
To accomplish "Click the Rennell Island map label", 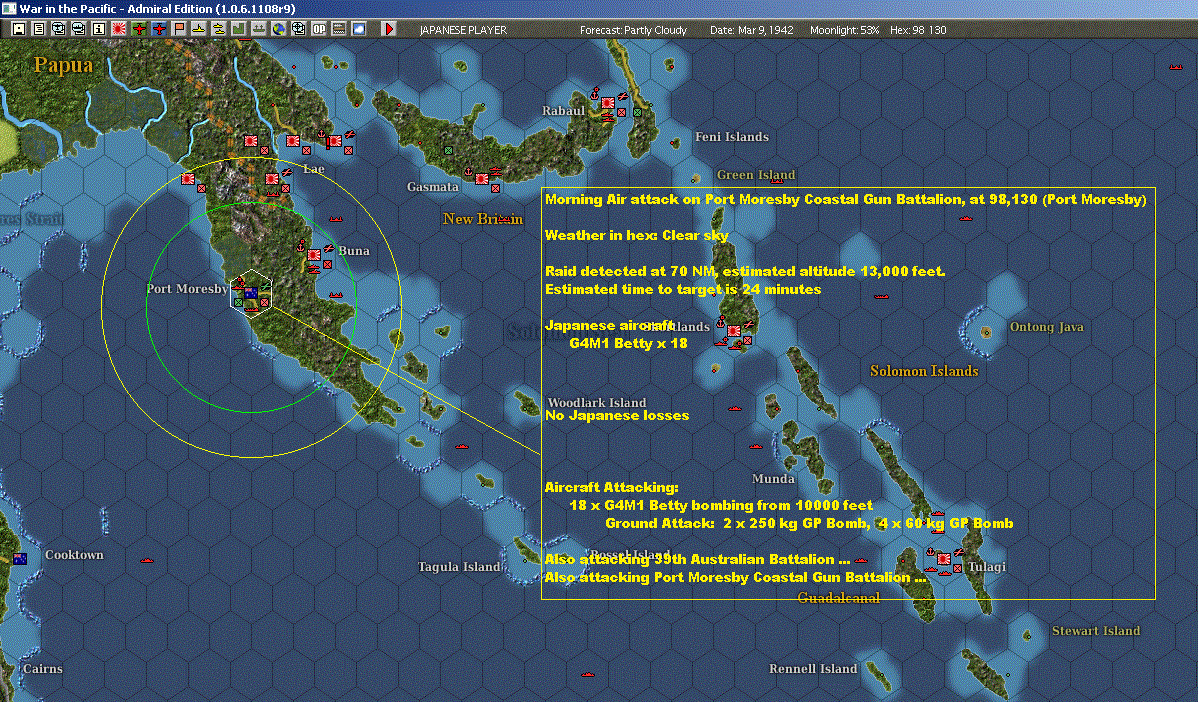I will (x=813, y=668).
